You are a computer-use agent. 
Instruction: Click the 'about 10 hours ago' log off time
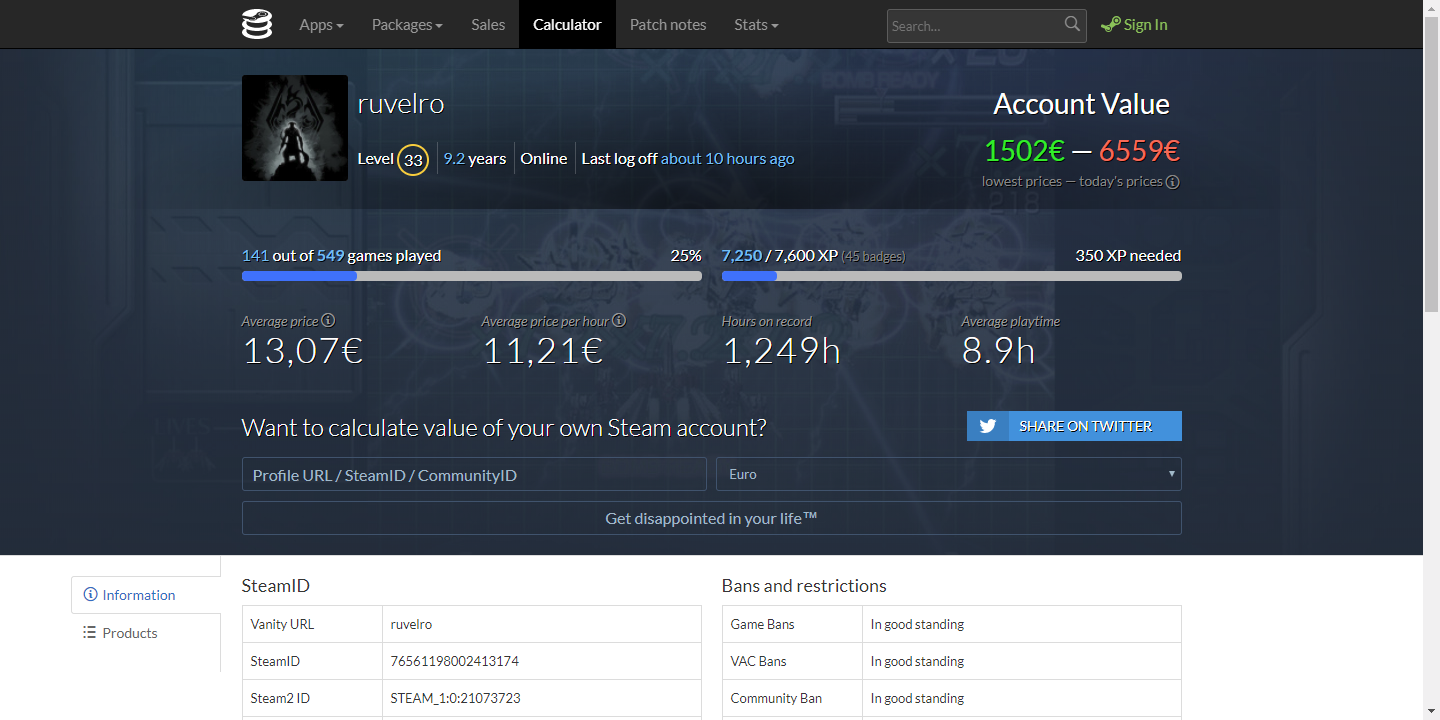tap(728, 158)
